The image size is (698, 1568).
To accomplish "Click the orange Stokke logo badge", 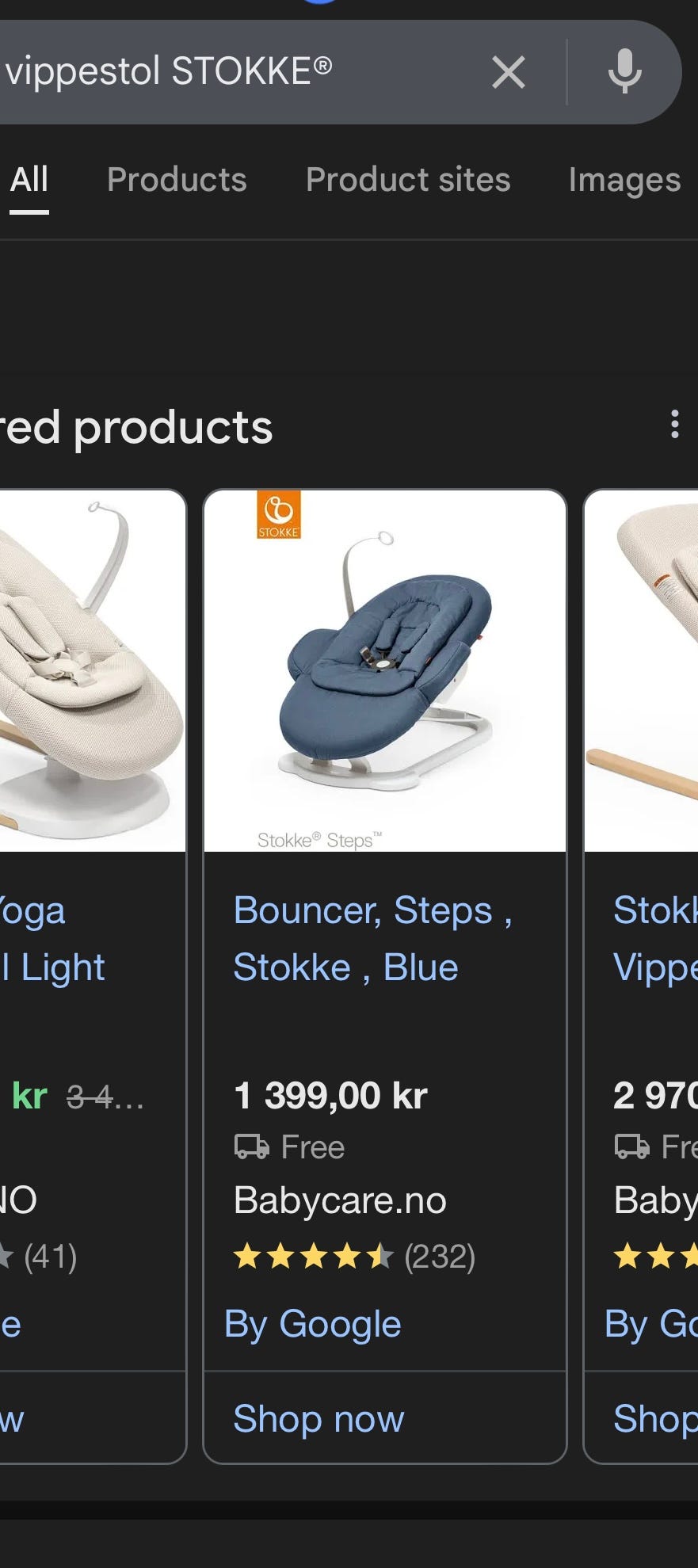I will [x=279, y=515].
